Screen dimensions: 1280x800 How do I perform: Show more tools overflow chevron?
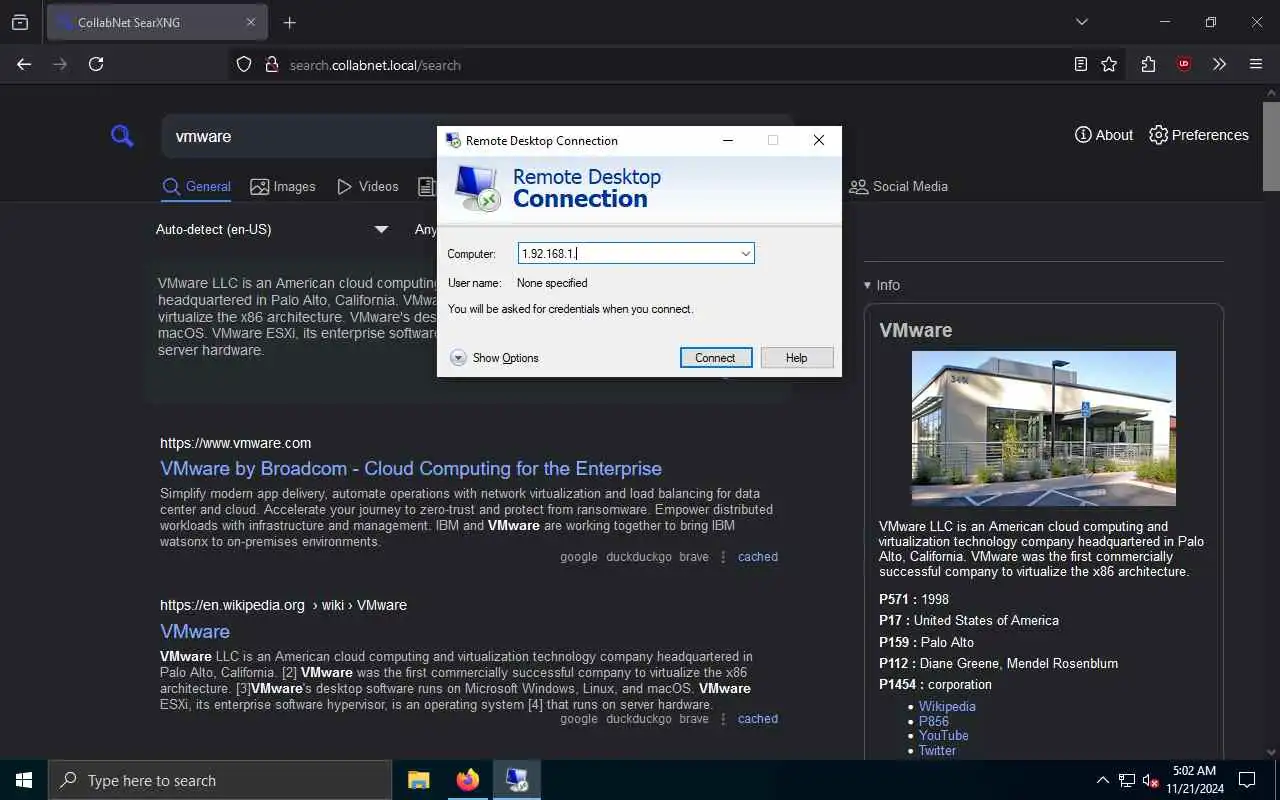pyautogui.click(x=1219, y=64)
